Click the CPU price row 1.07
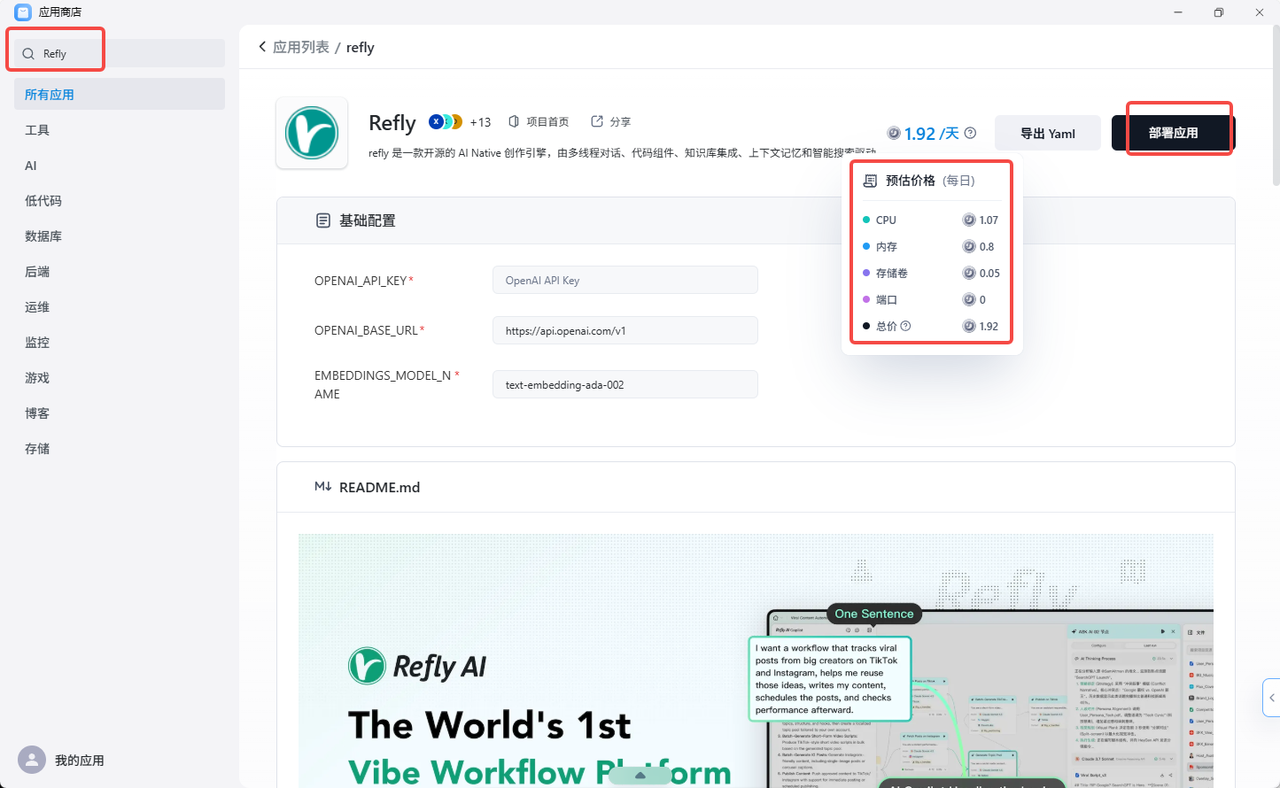Image resolution: width=1280 pixels, height=788 pixels. coord(930,220)
